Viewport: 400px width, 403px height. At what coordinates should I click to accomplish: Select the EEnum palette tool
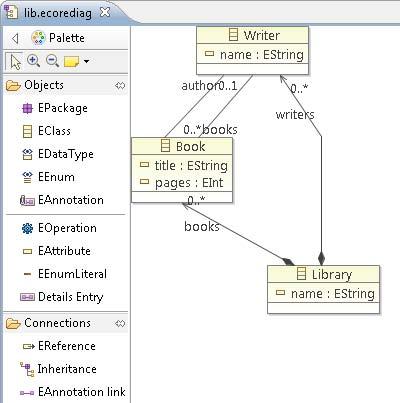coord(48,177)
